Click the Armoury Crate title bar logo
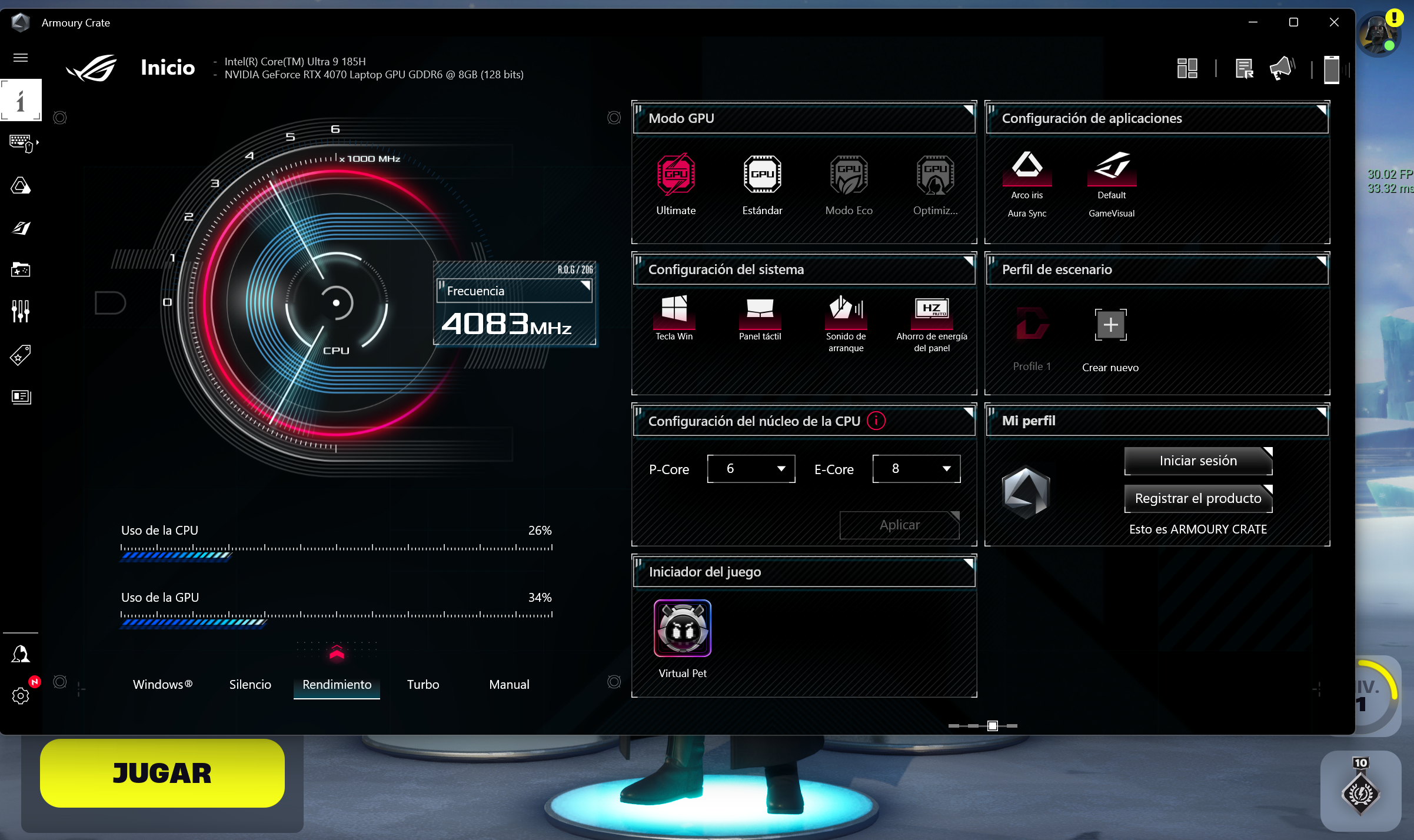The height and width of the screenshot is (840, 1414). [x=21, y=22]
